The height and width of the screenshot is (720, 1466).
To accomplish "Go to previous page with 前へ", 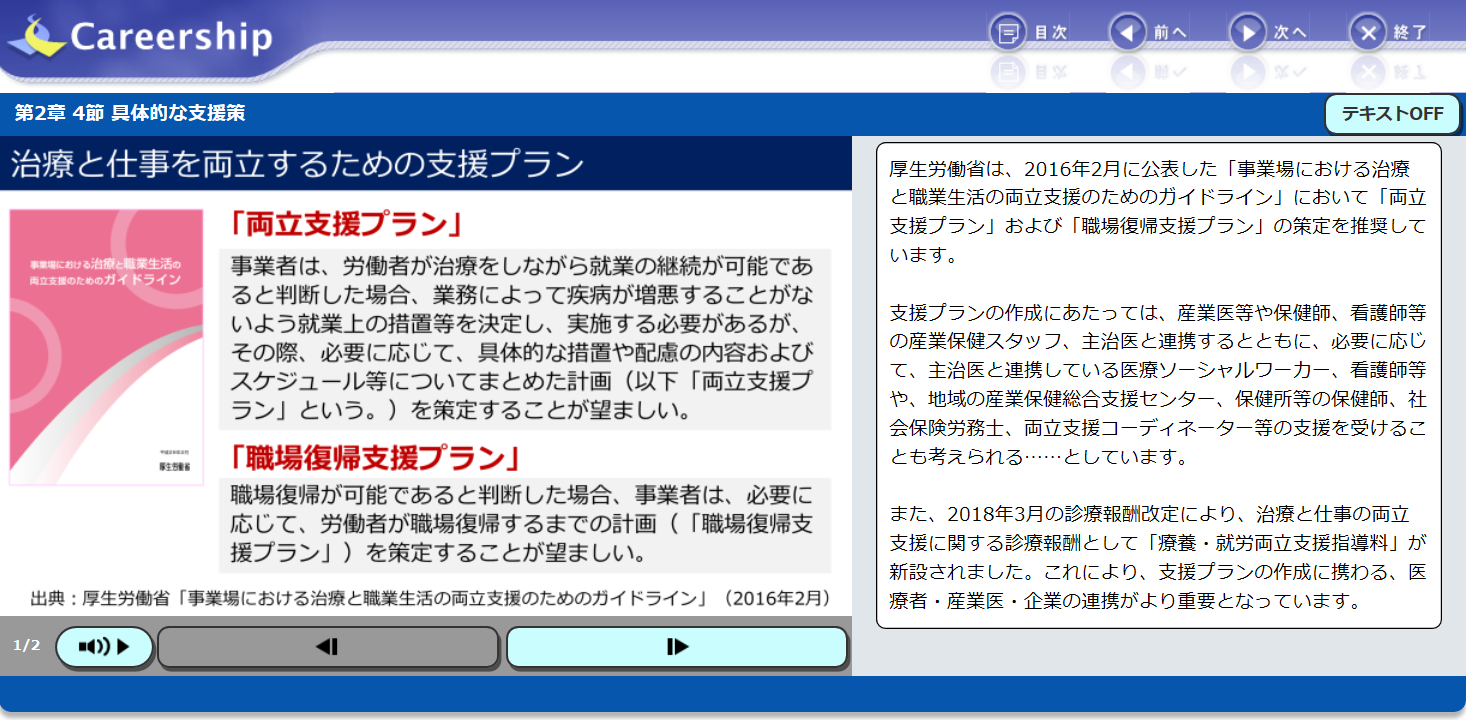I will (1148, 33).
